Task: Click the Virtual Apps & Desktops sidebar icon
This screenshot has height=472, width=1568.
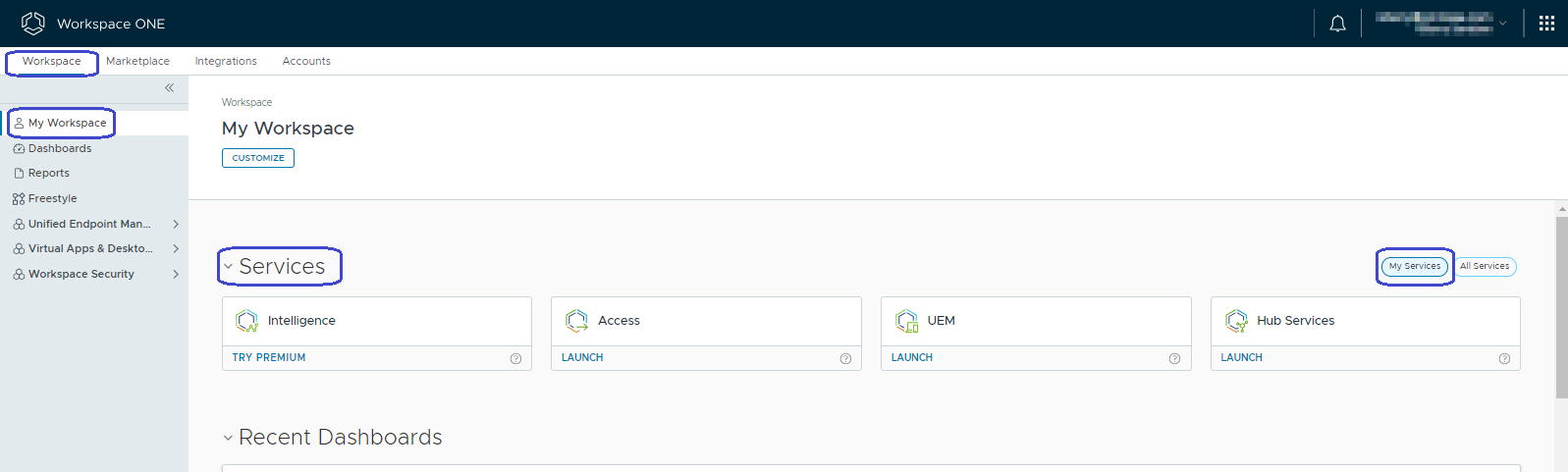Action: [19, 249]
